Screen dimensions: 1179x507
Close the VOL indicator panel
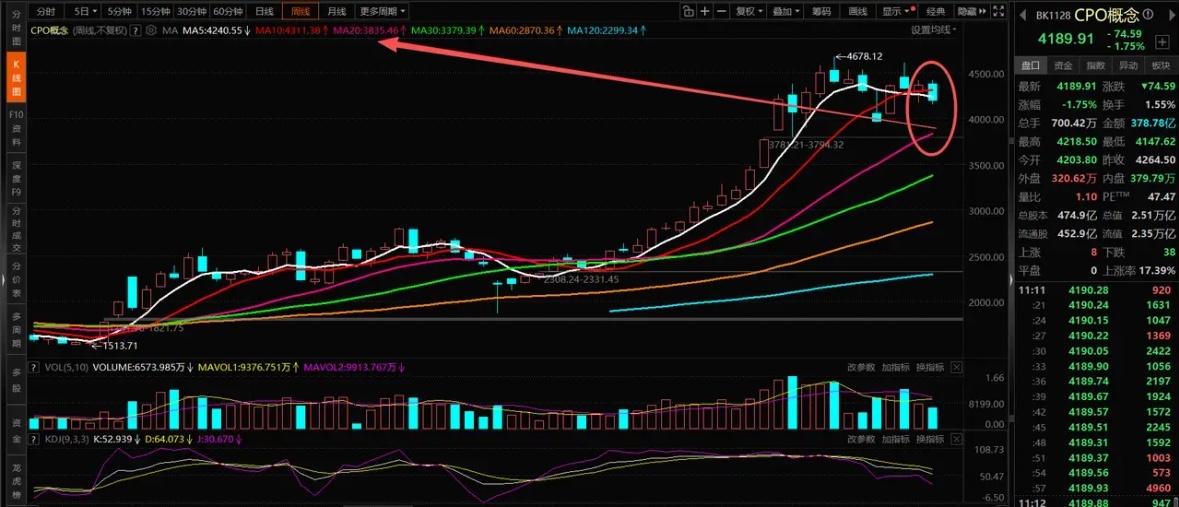tap(956, 368)
